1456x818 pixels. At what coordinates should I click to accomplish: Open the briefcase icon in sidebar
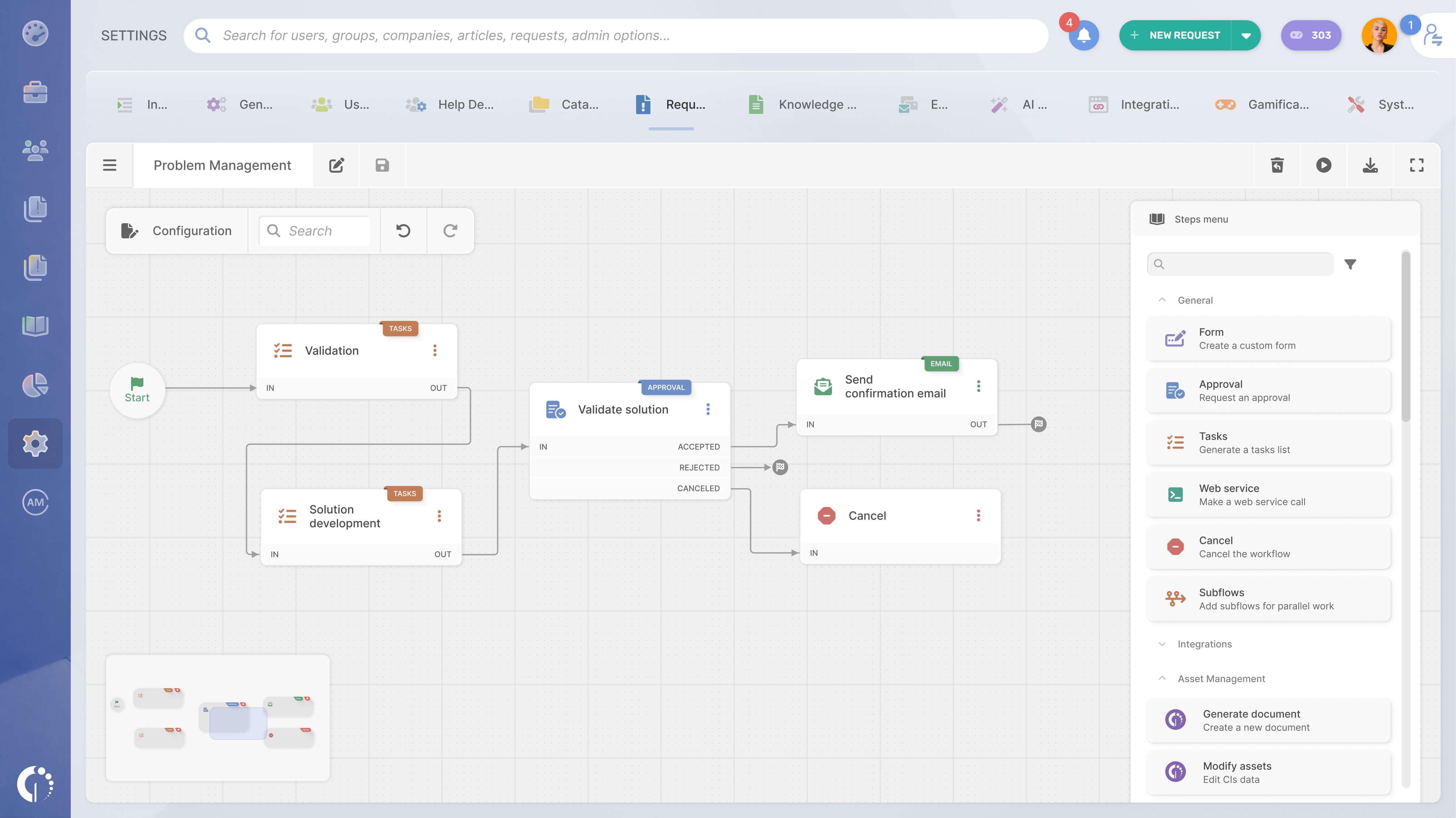(x=35, y=92)
